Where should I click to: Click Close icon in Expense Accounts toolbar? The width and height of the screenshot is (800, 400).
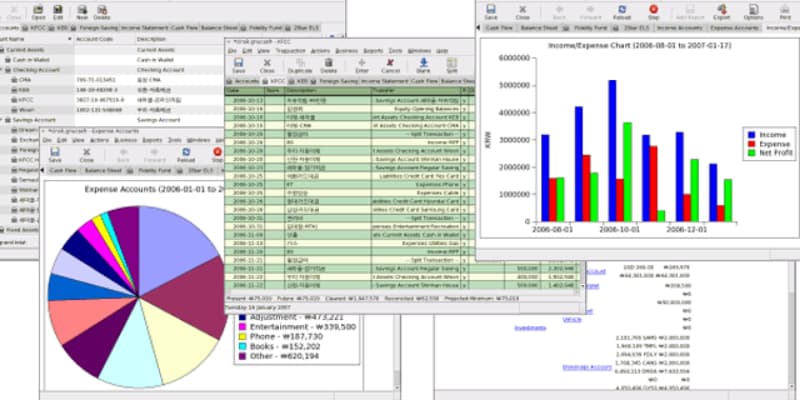(x=87, y=154)
